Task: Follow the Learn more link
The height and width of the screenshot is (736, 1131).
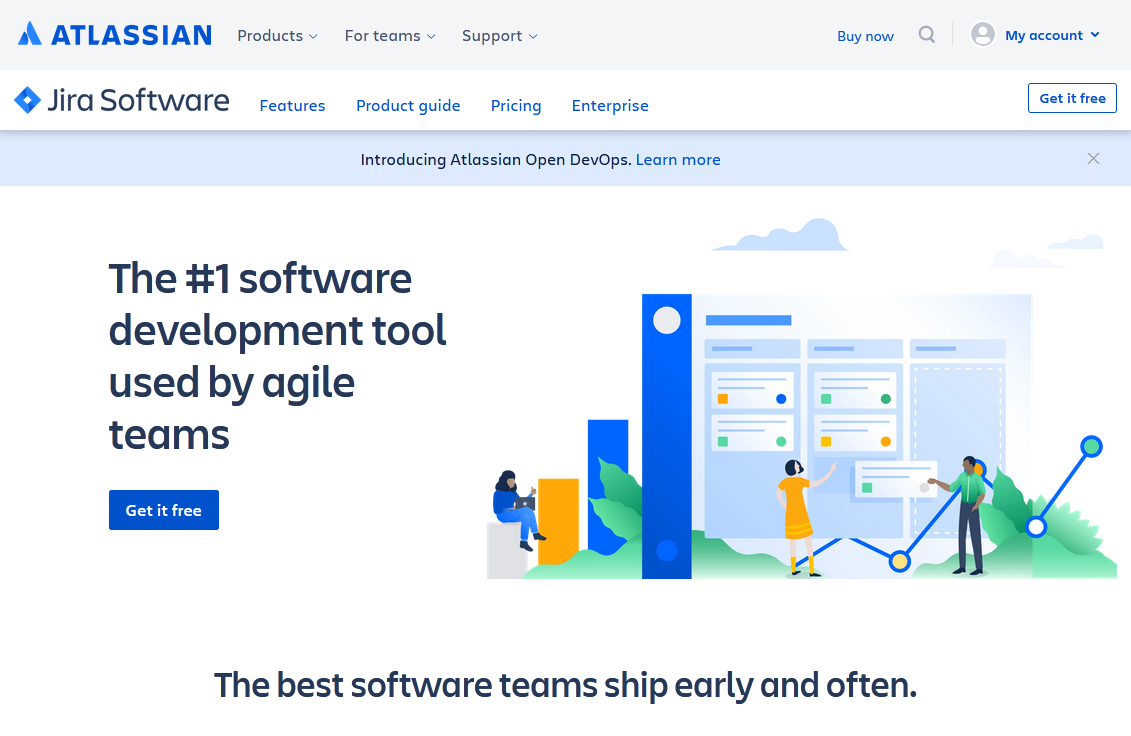Action: pos(678,159)
